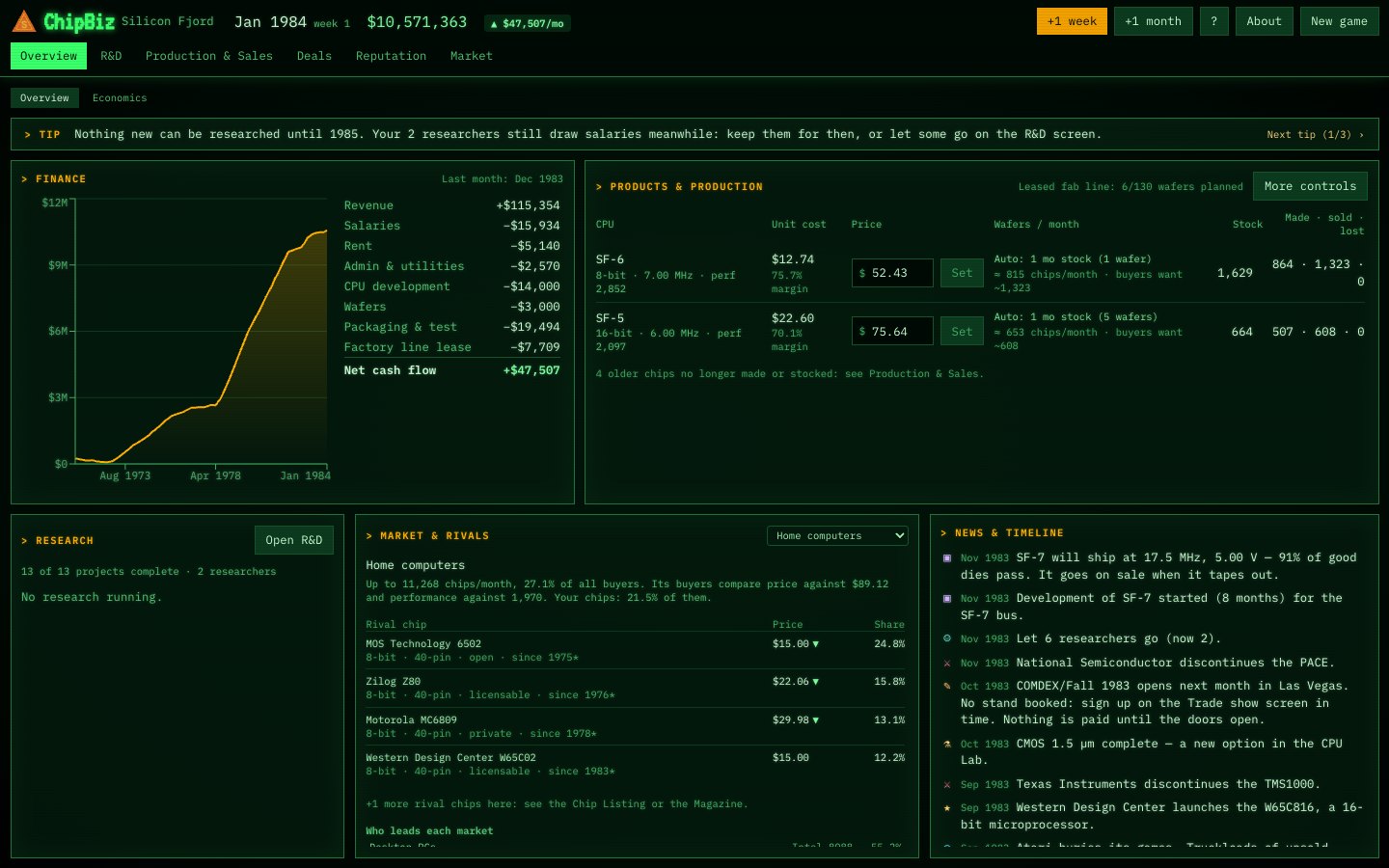This screenshot has height=868, width=1389.
Task: Click the SF-6 stock value 1,629
Action: (x=1235, y=273)
